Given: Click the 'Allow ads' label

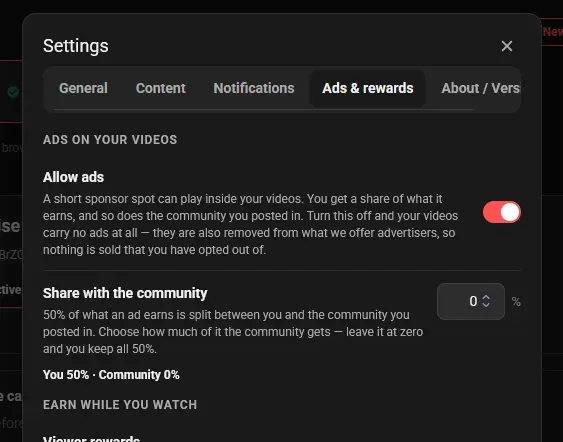Looking at the screenshot, I should pos(74,177).
